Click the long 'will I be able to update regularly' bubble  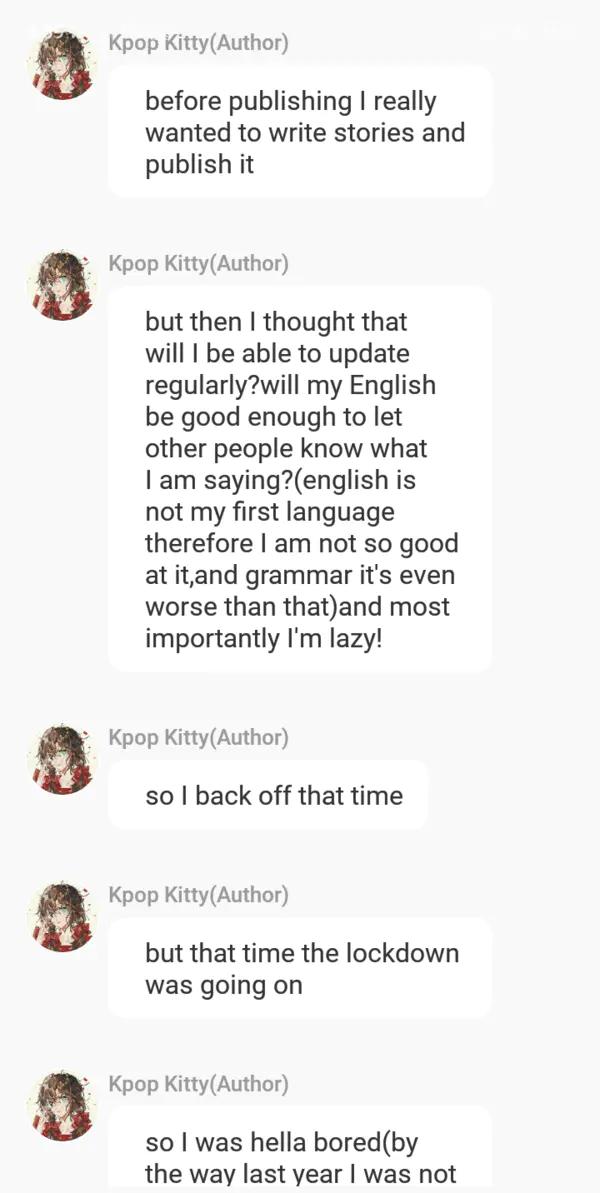300,479
